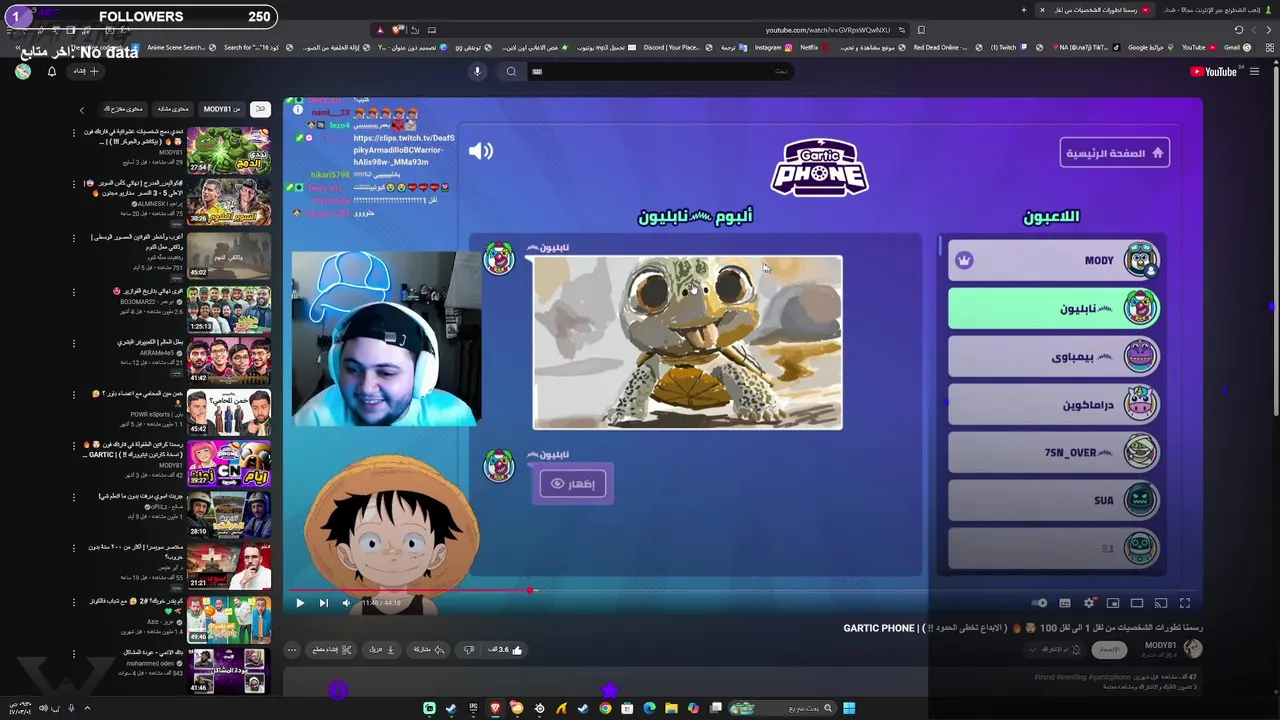The height and width of the screenshot is (720, 1280).
Task: Cast the video to a device
Action: 1161,603
